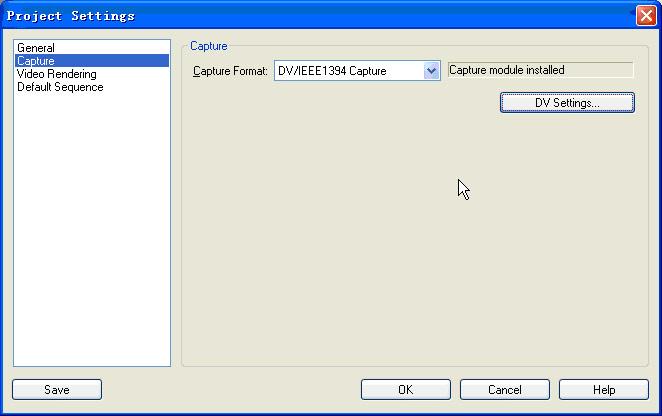Open Help for Project Settings
Screen dimensions: 662x416
604,389
